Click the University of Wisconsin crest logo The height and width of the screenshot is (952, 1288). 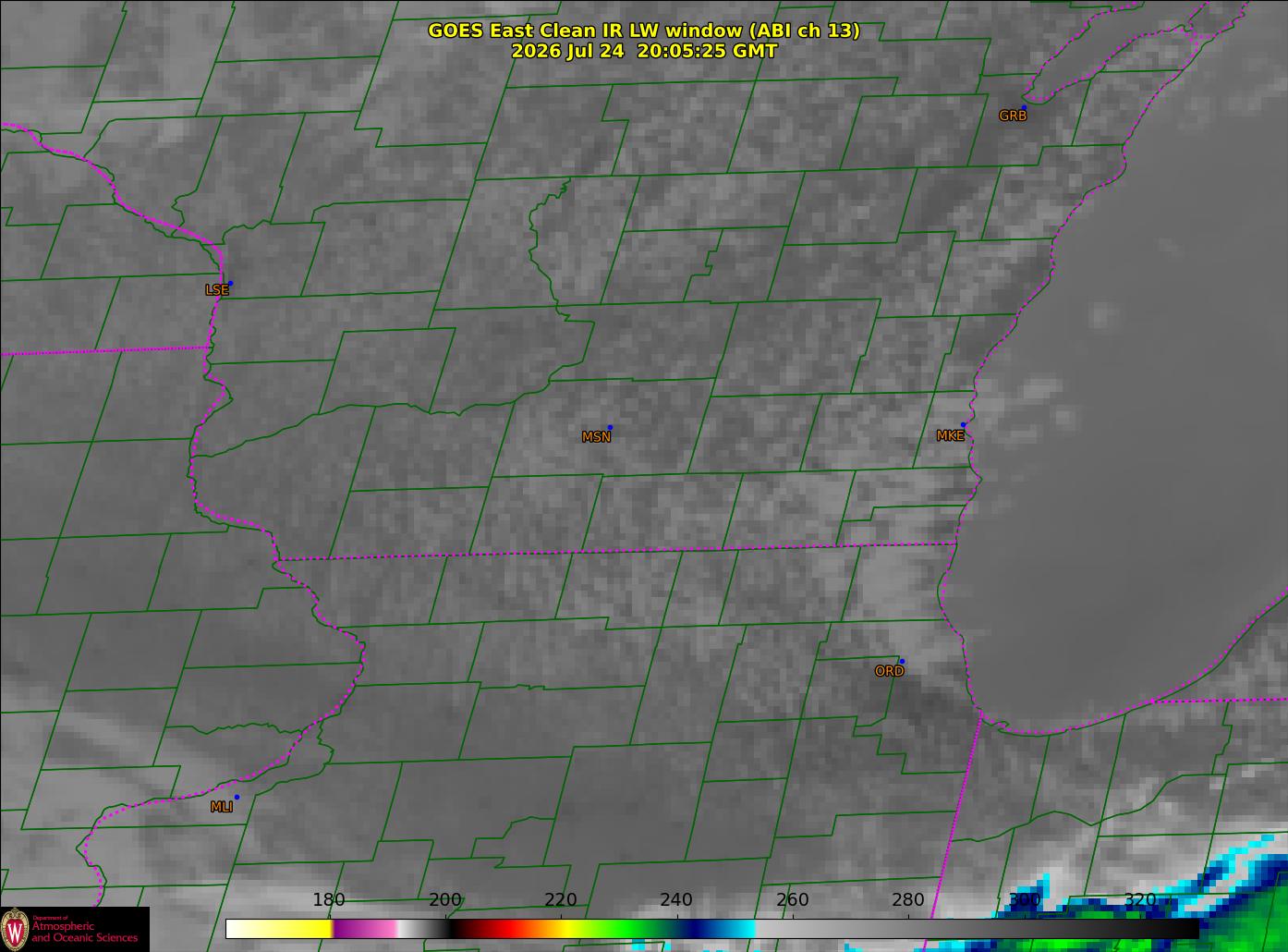tap(15, 928)
